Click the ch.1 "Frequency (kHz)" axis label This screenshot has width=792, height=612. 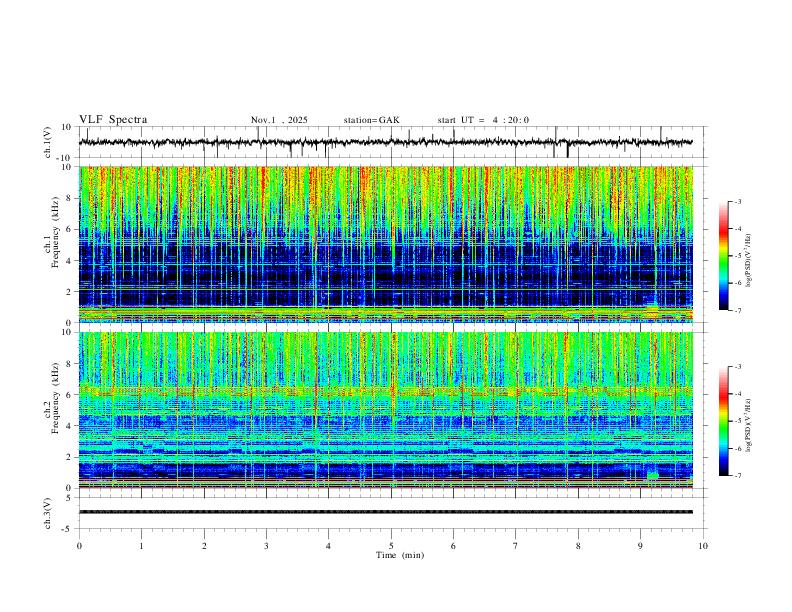pyautogui.click(x=56, y=230)
